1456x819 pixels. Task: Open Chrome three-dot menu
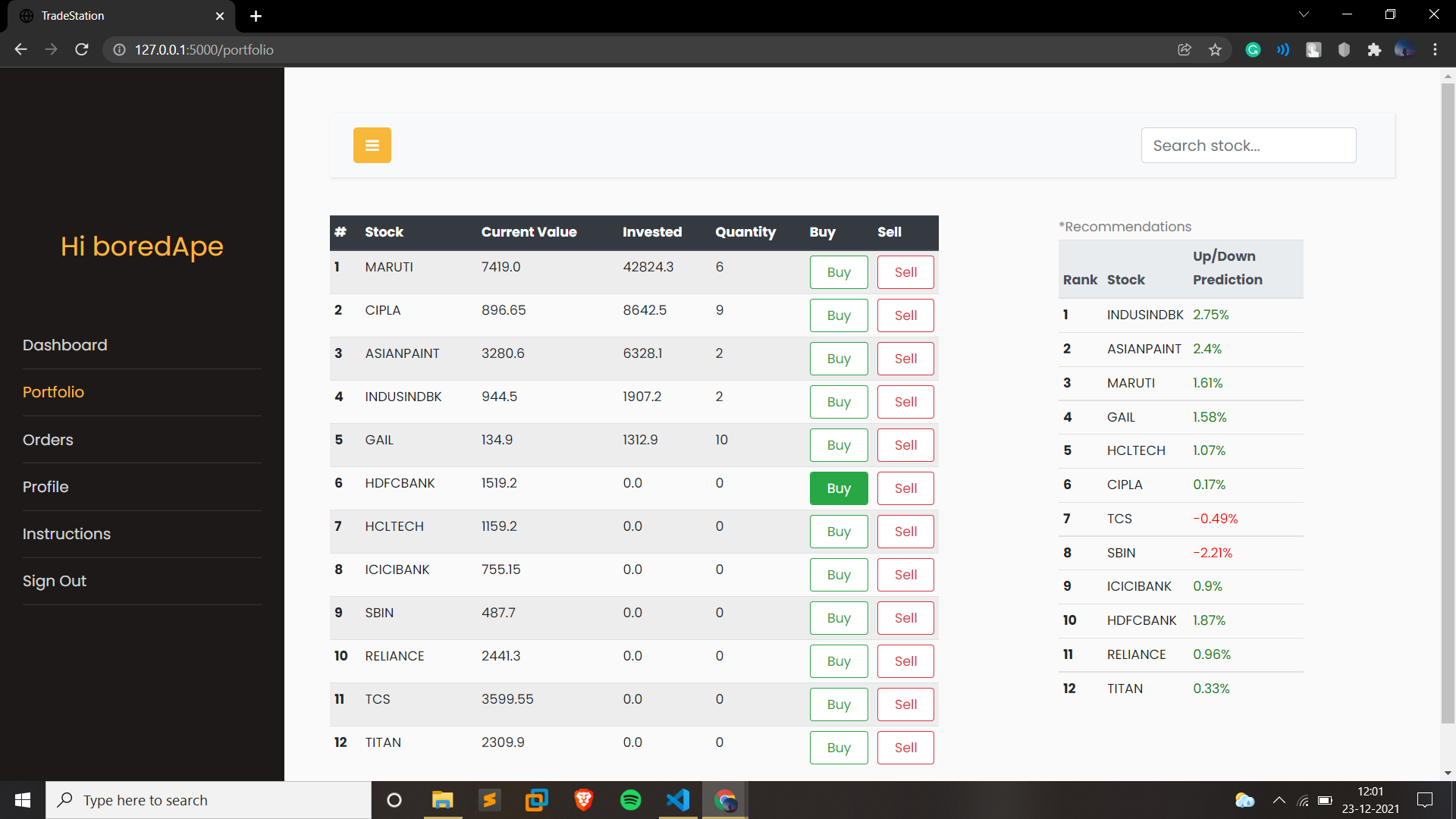1435,50
